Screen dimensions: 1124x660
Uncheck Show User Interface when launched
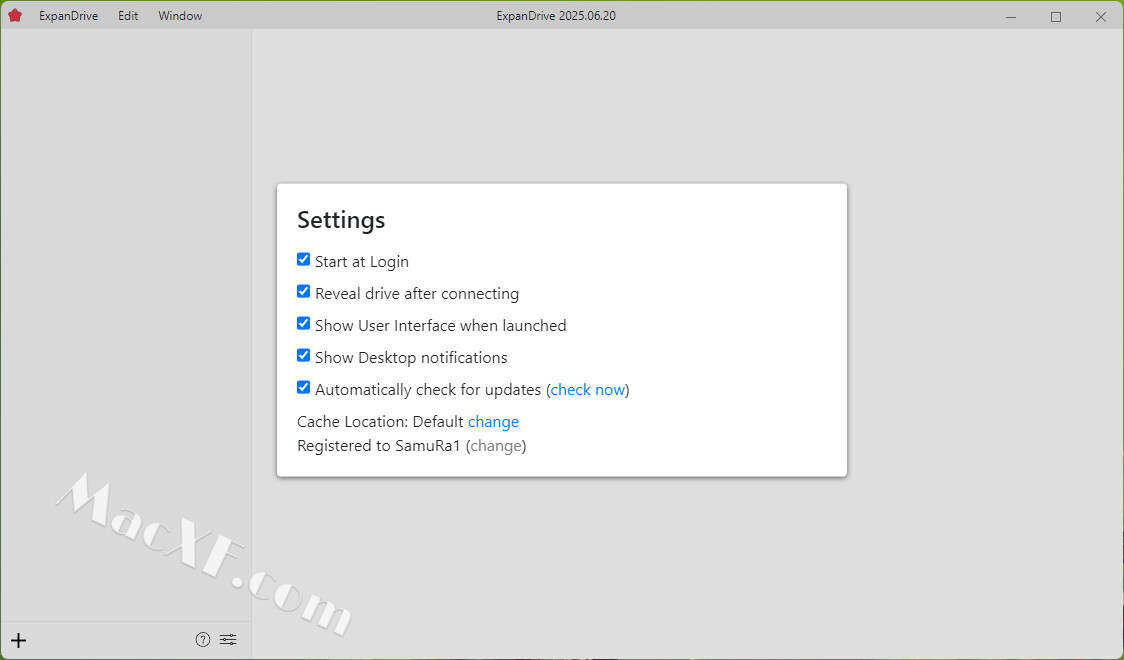[x=303, y=323]
